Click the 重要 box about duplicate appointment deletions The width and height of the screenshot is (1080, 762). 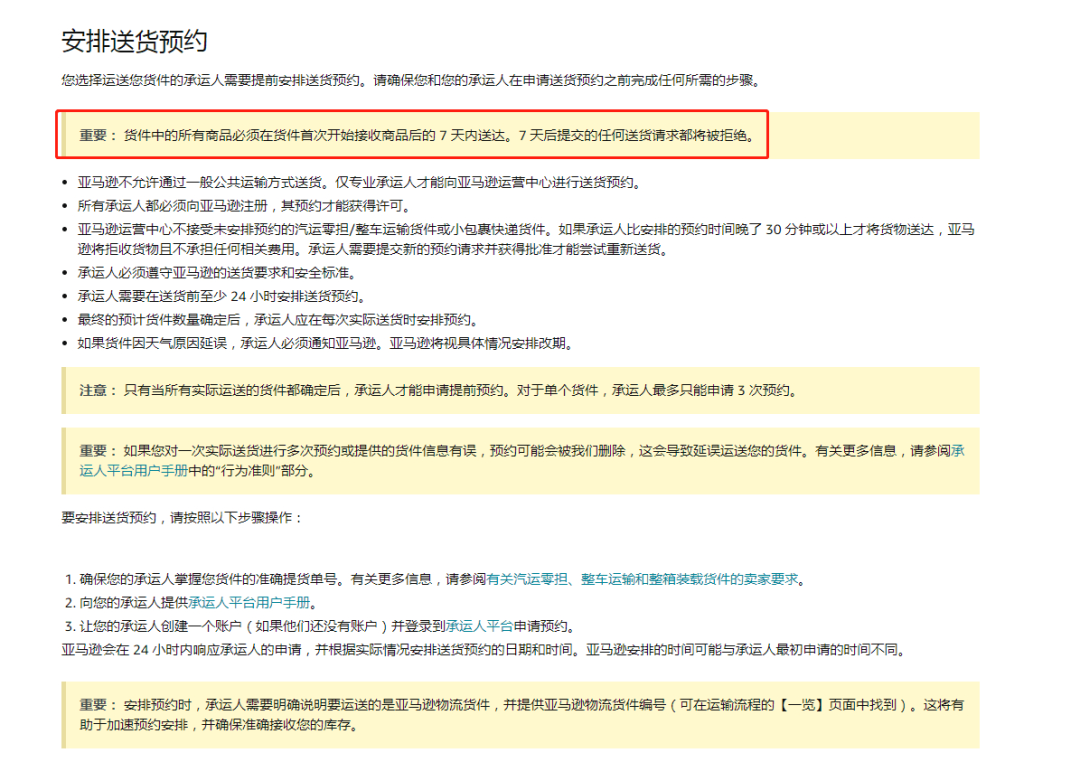tap(500, 451)
